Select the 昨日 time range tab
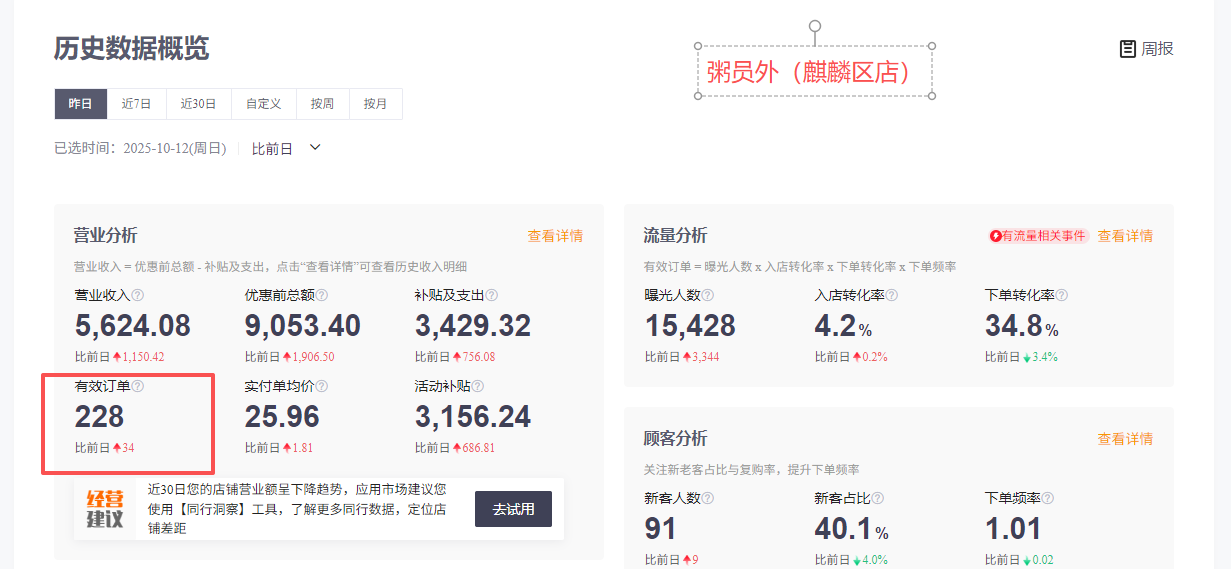1231x569 pixels. tap(81, 104)
